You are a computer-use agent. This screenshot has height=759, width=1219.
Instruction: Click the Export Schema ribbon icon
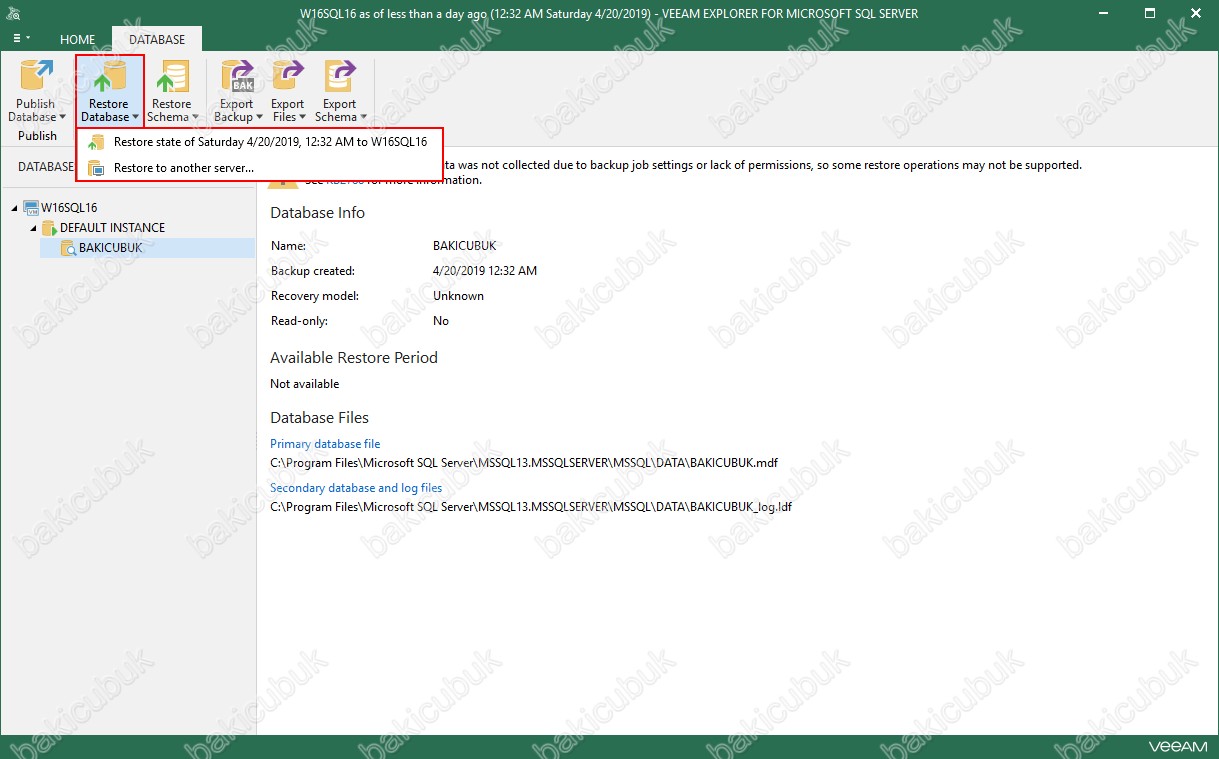point(340,77)
